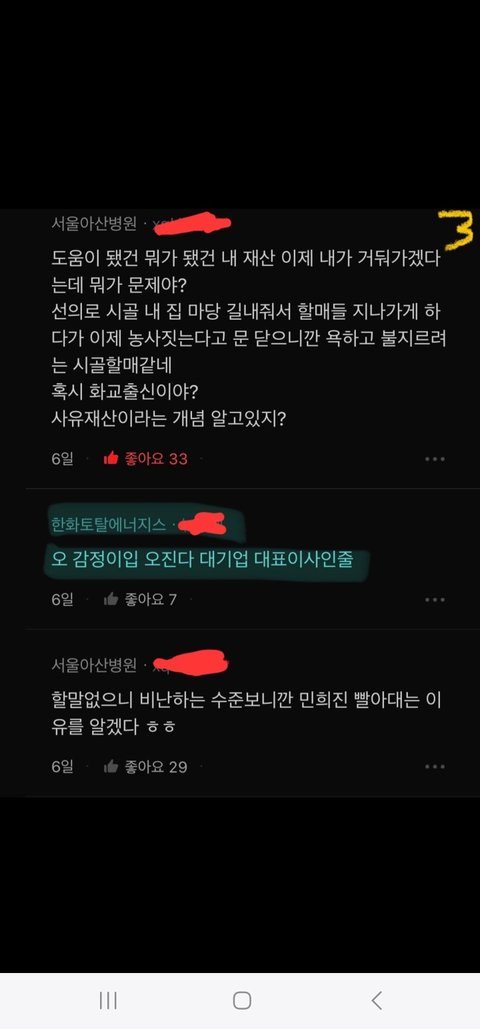This screenshot has height=1029, width=480.
Task: Tap the 좋아요 33 label
Action: [156, 459]
